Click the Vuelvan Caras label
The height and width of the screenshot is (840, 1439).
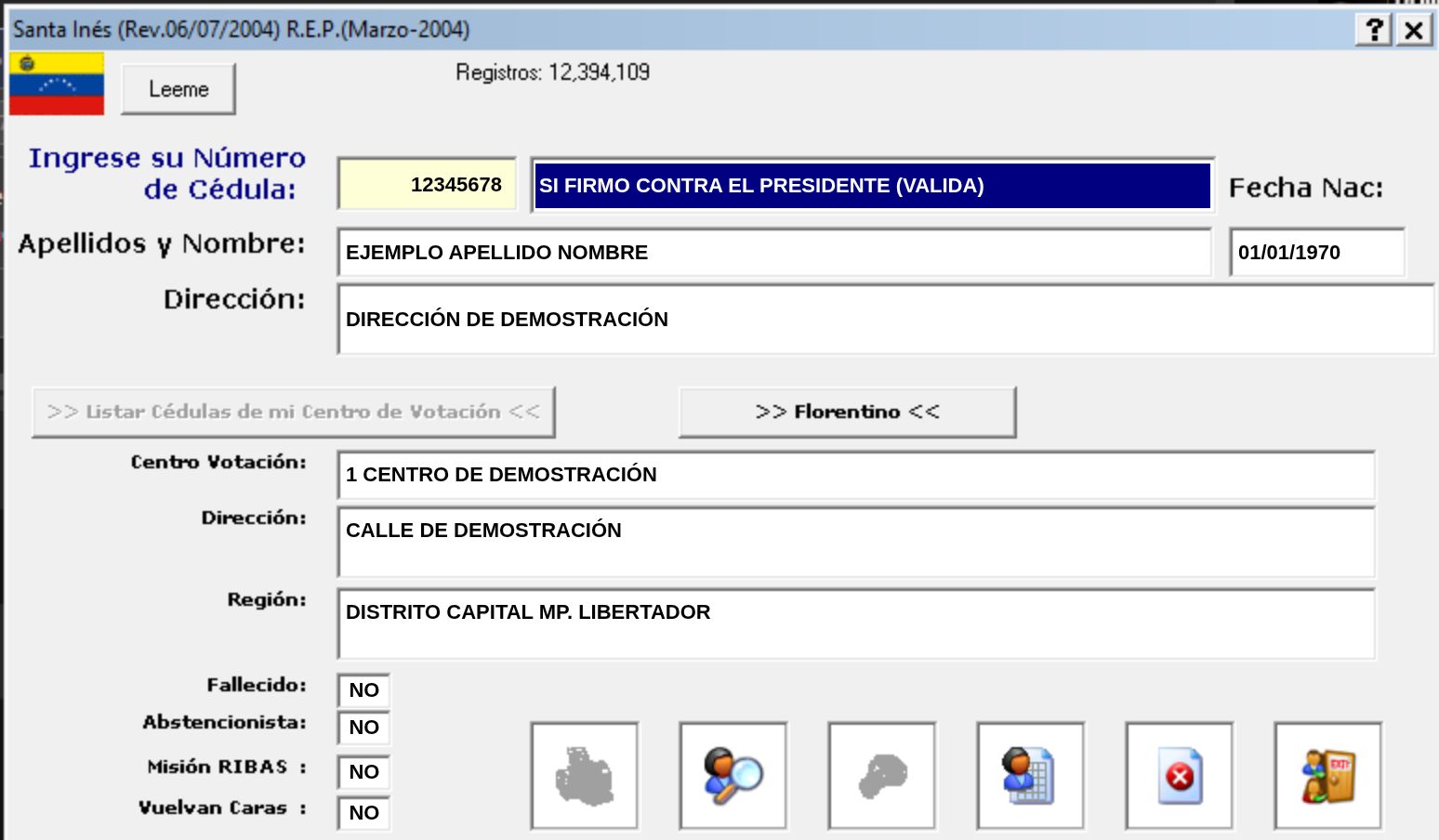[x=222, y=807]
